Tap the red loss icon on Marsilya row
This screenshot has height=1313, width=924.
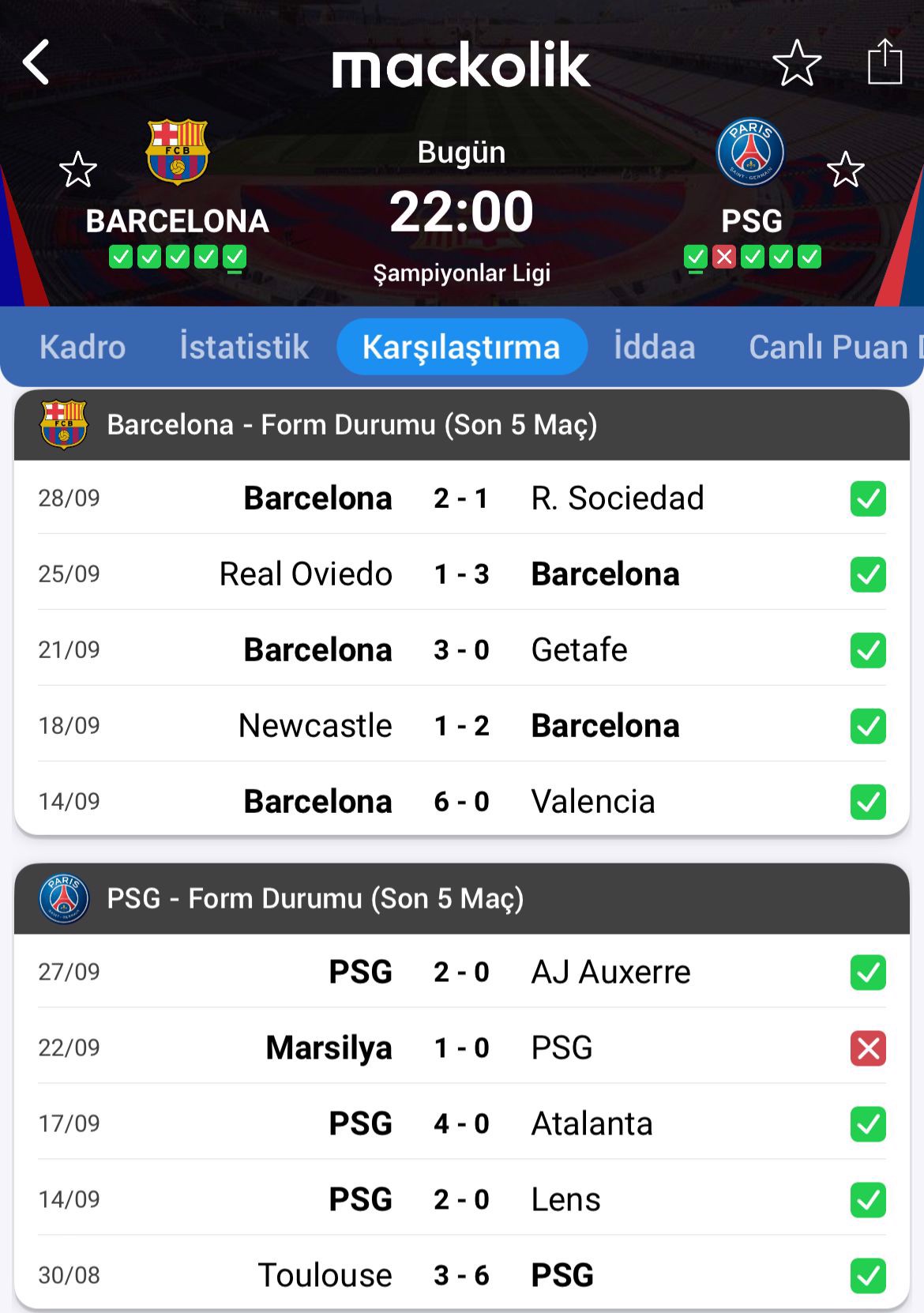868,1048
